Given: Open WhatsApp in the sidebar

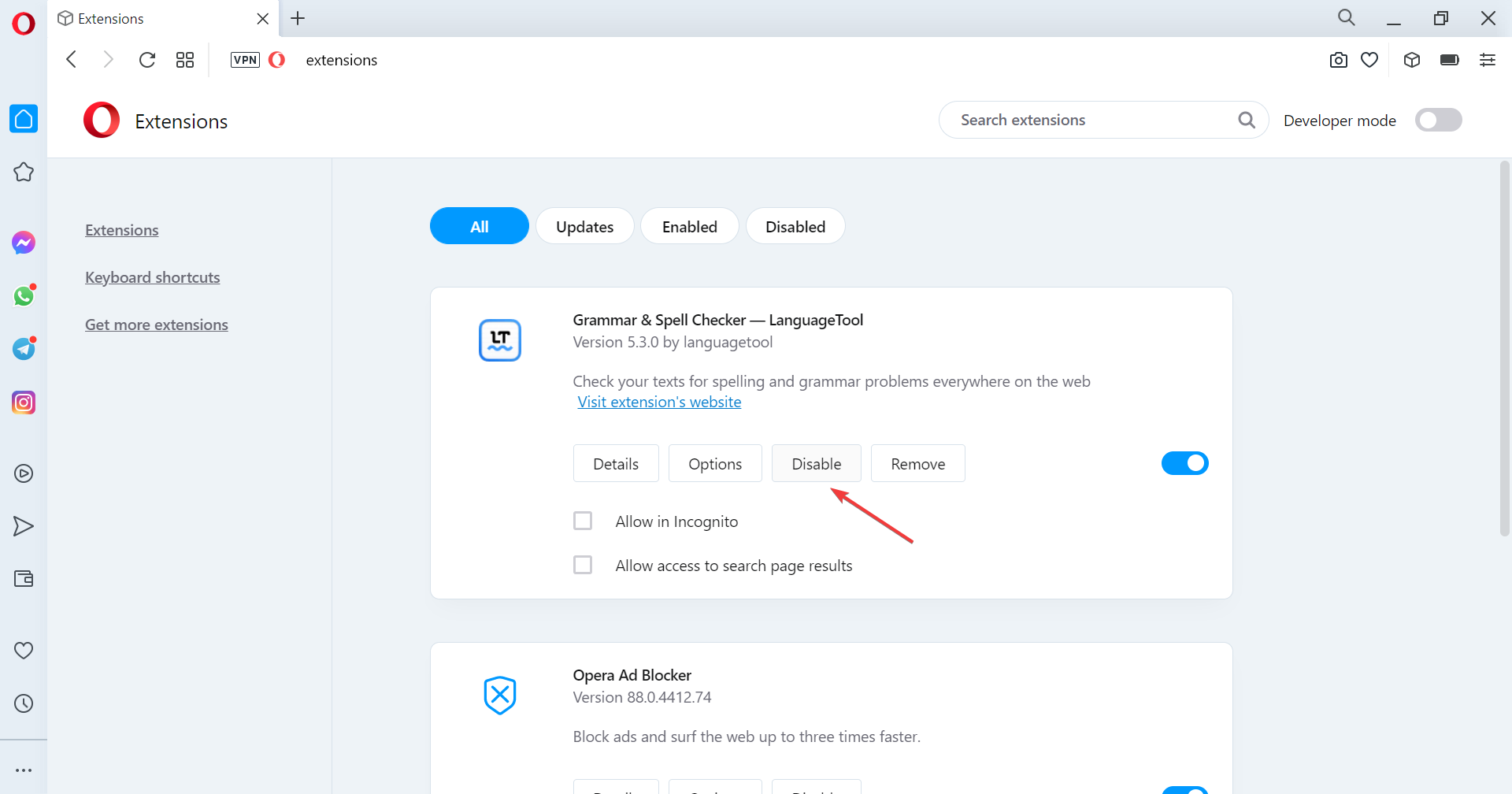Looking at the screenshot, I should point(24,296).
